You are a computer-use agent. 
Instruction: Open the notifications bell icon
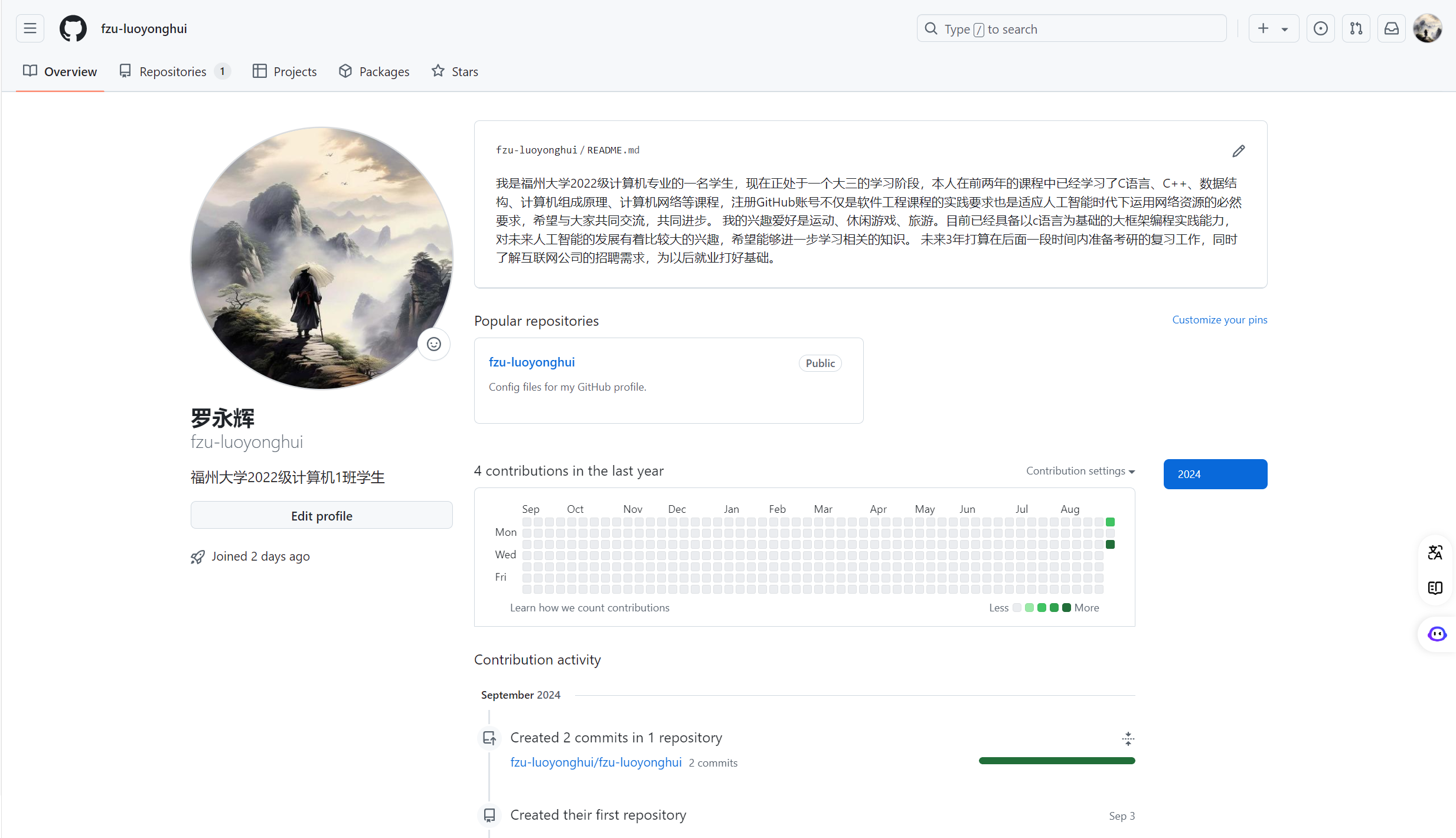coord(1392,28)
